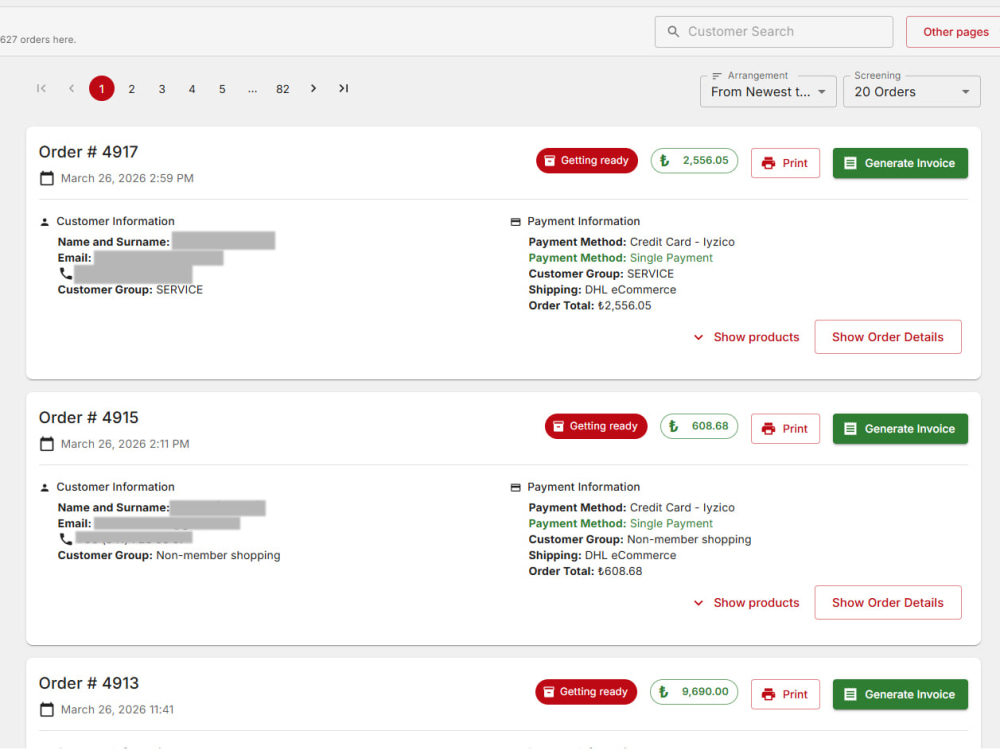Click Order Total ₺608.68 text
1000x750 pixels.
click(585, 571)
